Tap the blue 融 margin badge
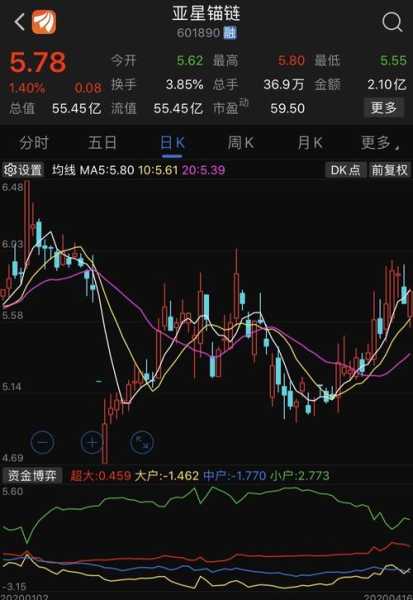The height and width of the screenshot is (600, 413). pos(230,33)
